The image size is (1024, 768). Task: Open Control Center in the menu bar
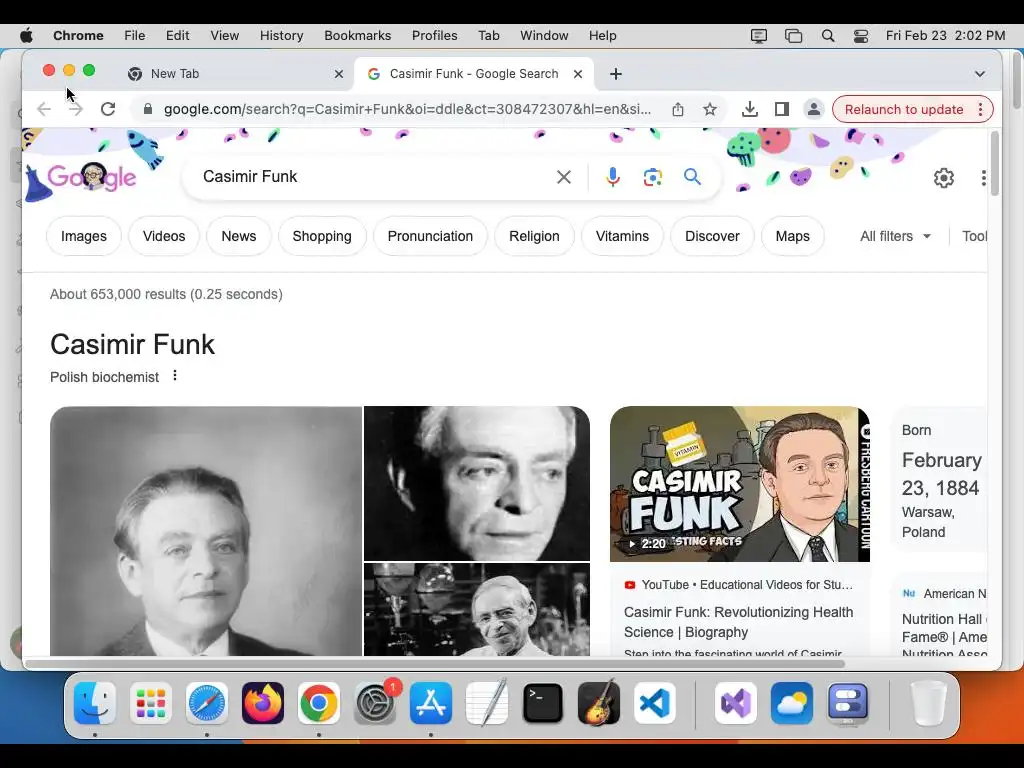click(x=861, y=36)
